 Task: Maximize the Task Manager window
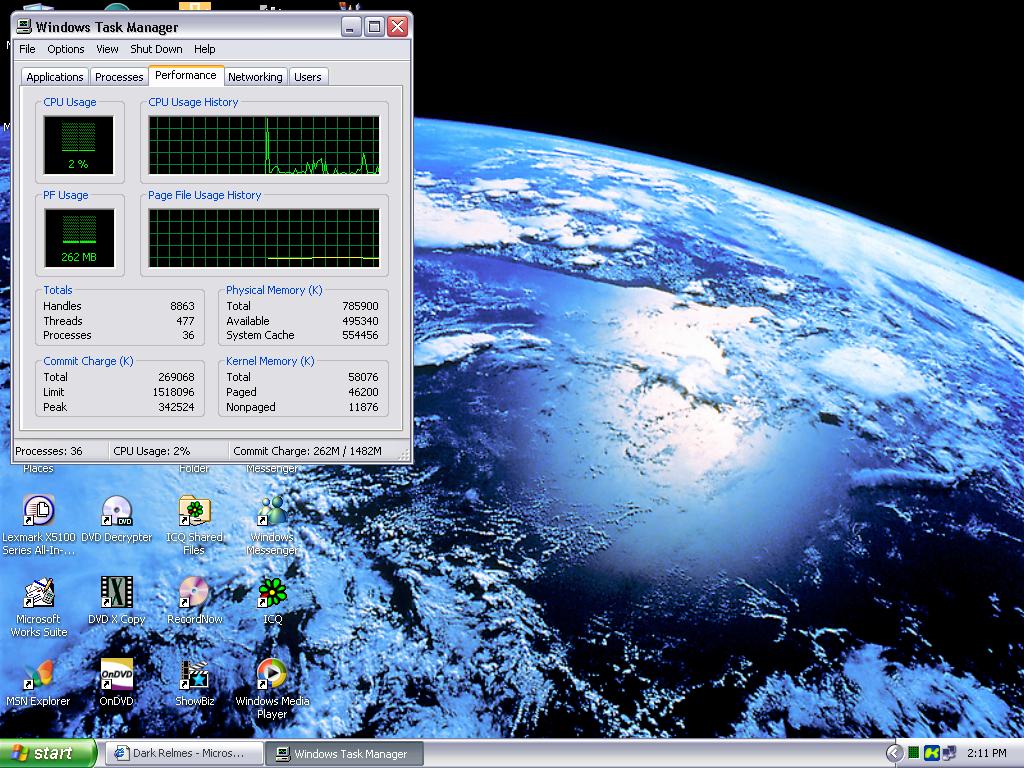click(x=374, y=27)
